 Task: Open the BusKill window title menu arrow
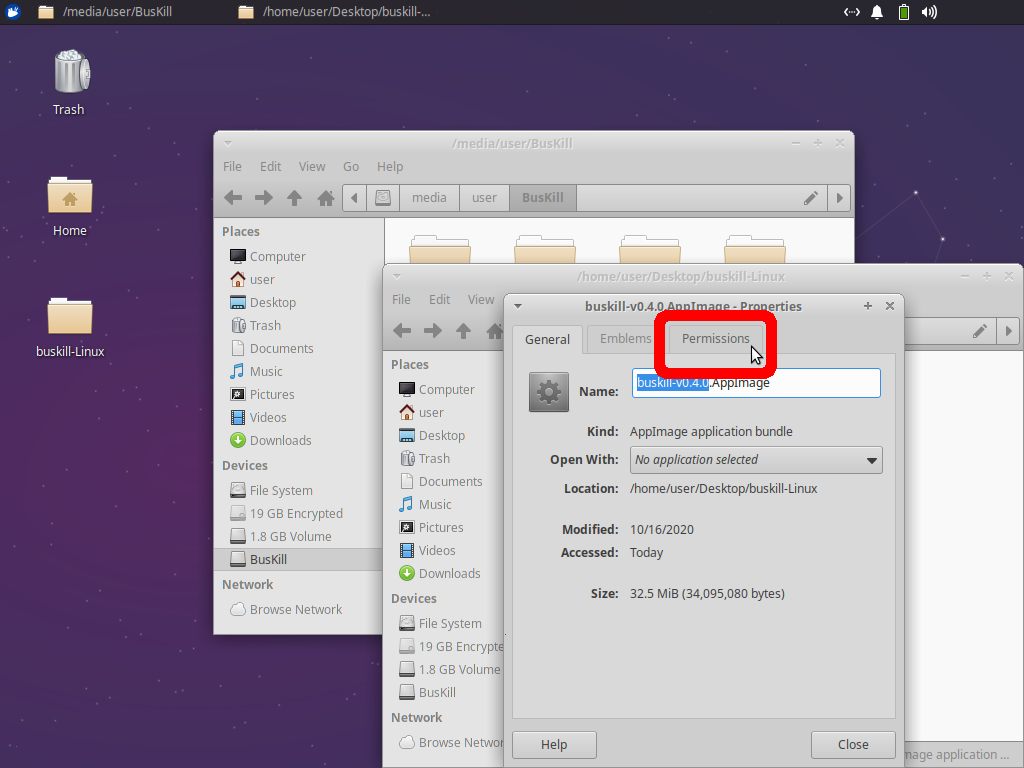[227, 143]
